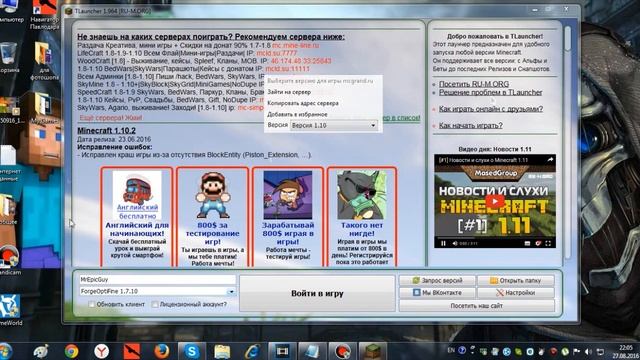Click server address mc.mine-line.ru
The height and width of the screenshot is (360, 640).
(x=296, y=45)
